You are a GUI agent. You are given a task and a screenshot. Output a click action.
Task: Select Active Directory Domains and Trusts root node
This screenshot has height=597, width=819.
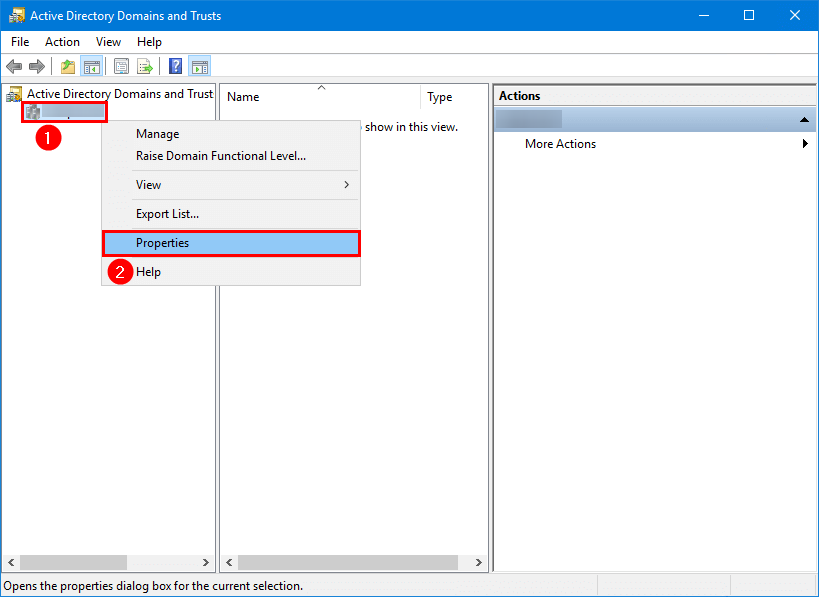click(x=110, y=94)
